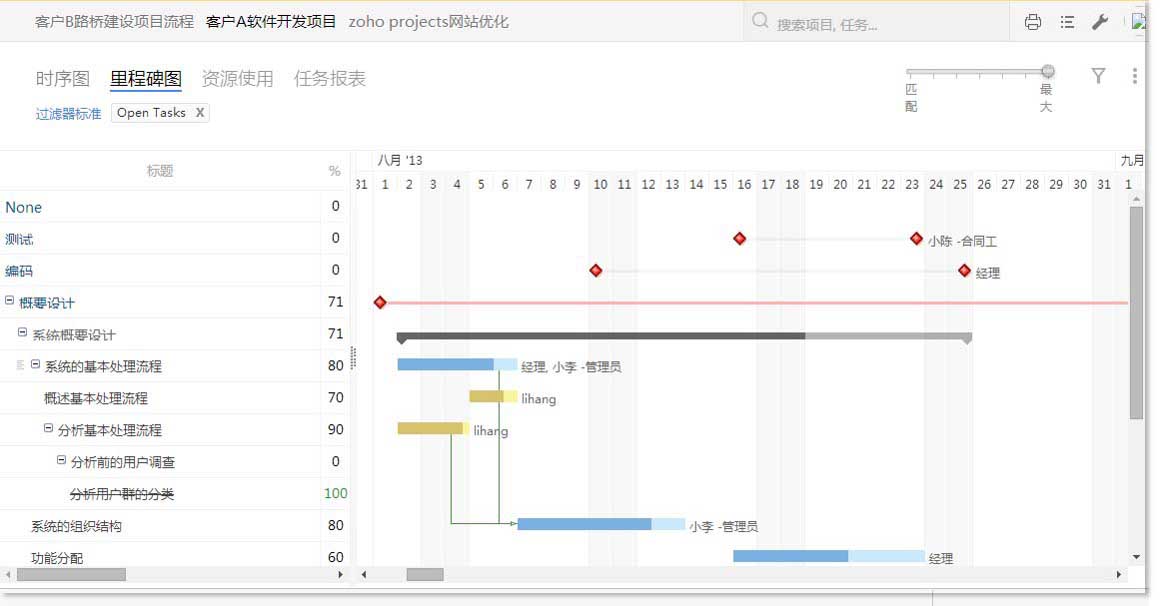Click the 小李 -管理员 label by 系统的组织结构 bar
Viewport: 1168px width, 606px height.
pyautogui.click(x=723, y=526)
